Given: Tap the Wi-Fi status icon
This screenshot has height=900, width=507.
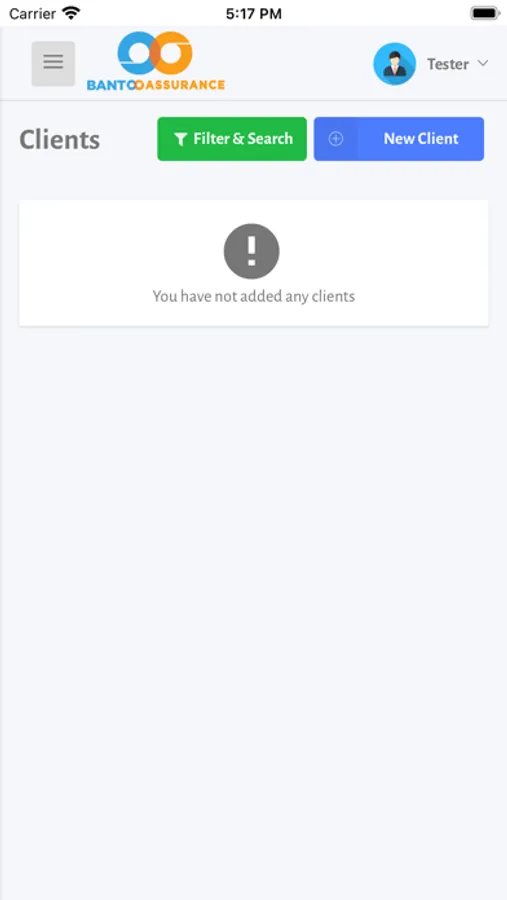Looking at the screenshot, I should [x=72, y=13].
